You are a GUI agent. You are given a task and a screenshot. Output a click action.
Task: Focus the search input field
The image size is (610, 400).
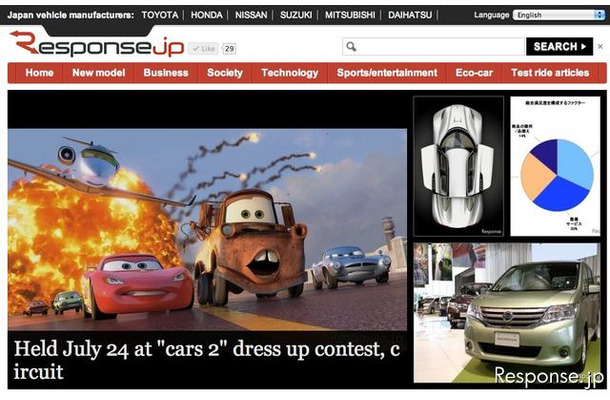click(433, 47)
